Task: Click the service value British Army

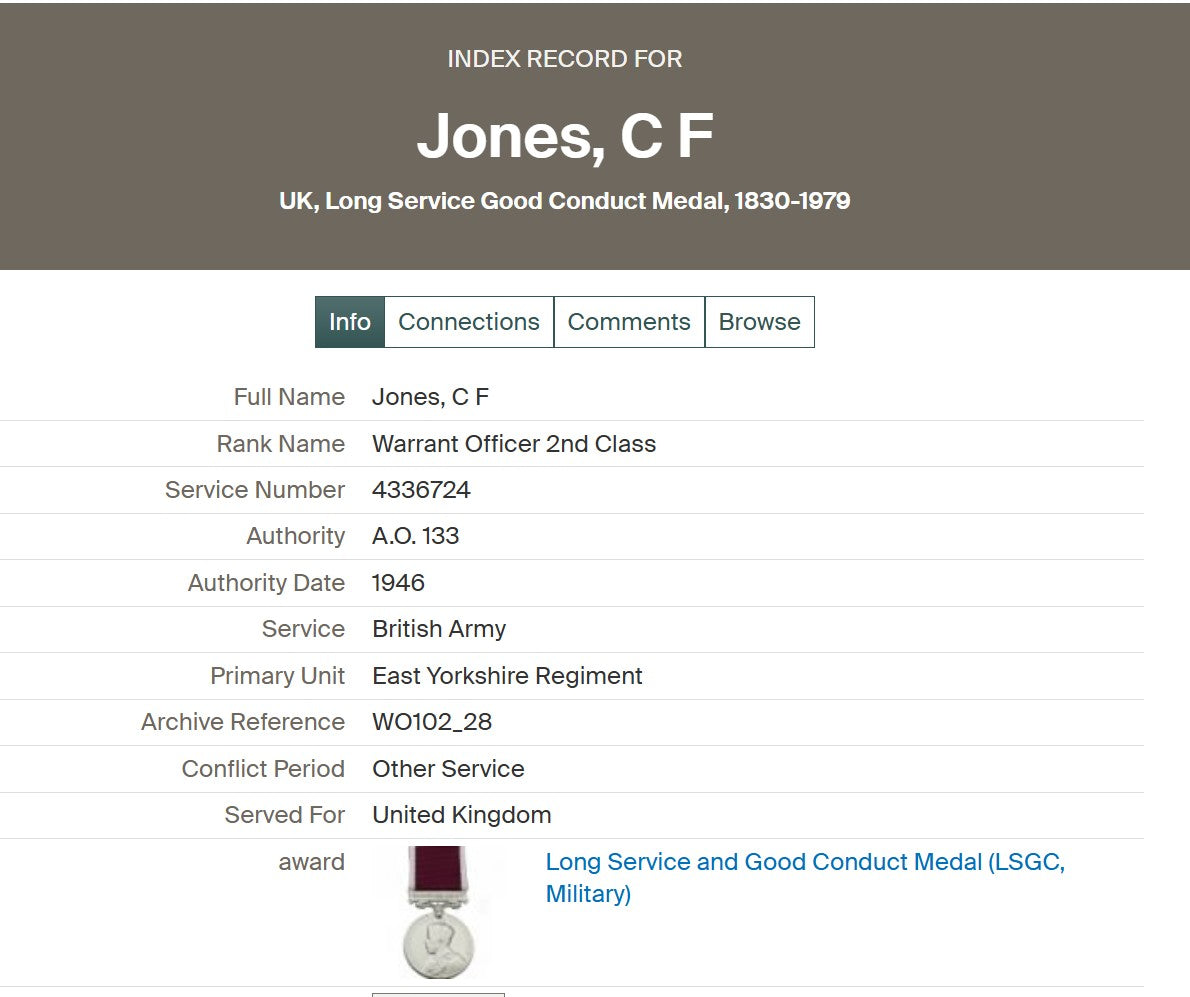Action: 439,629
